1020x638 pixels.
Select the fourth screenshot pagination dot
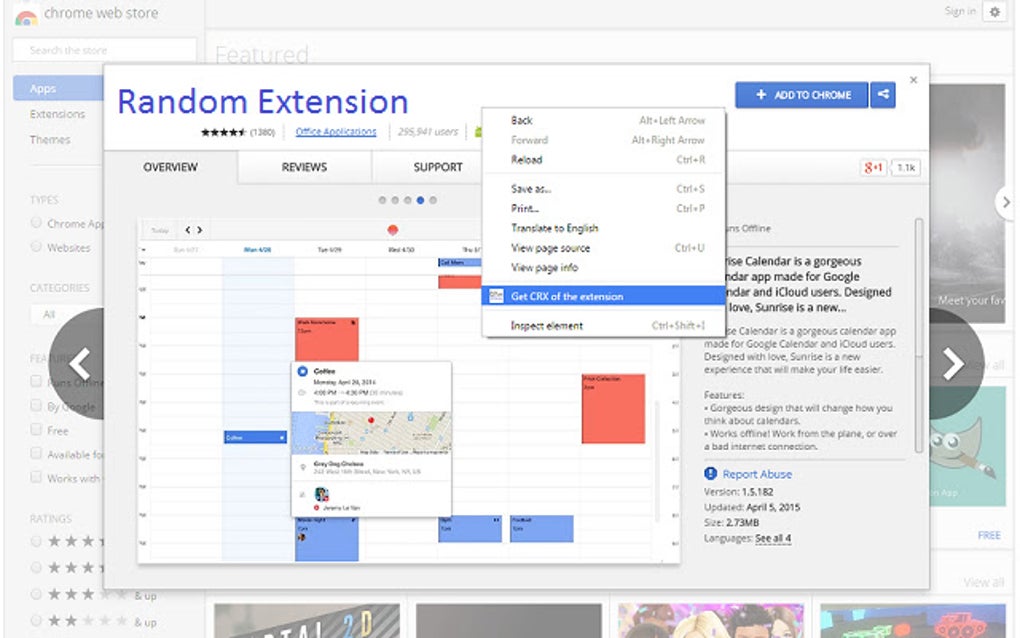click(420, 200)
